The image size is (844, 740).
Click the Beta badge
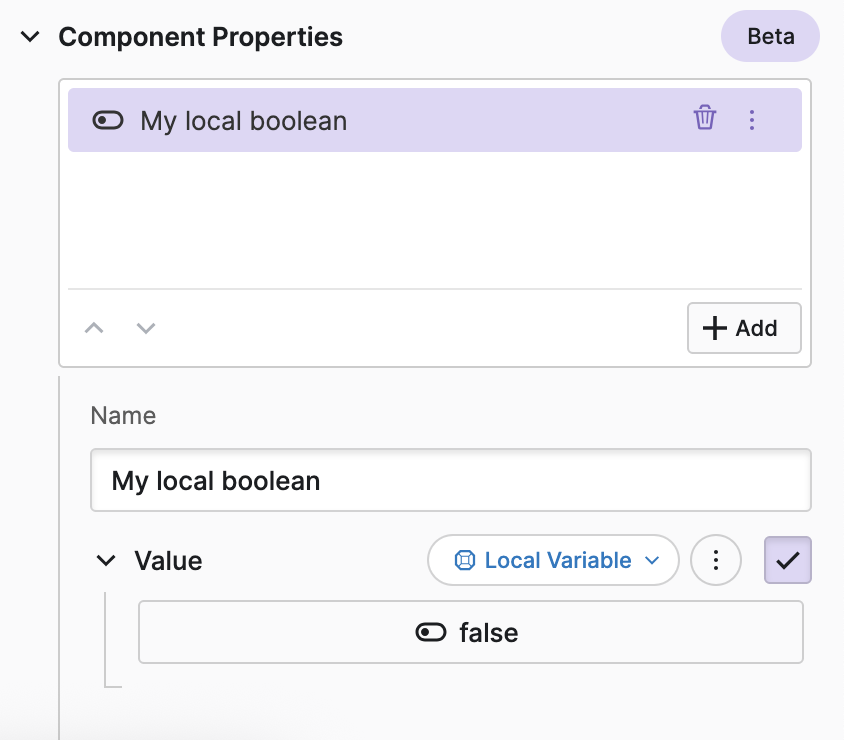tap(770, 38)
